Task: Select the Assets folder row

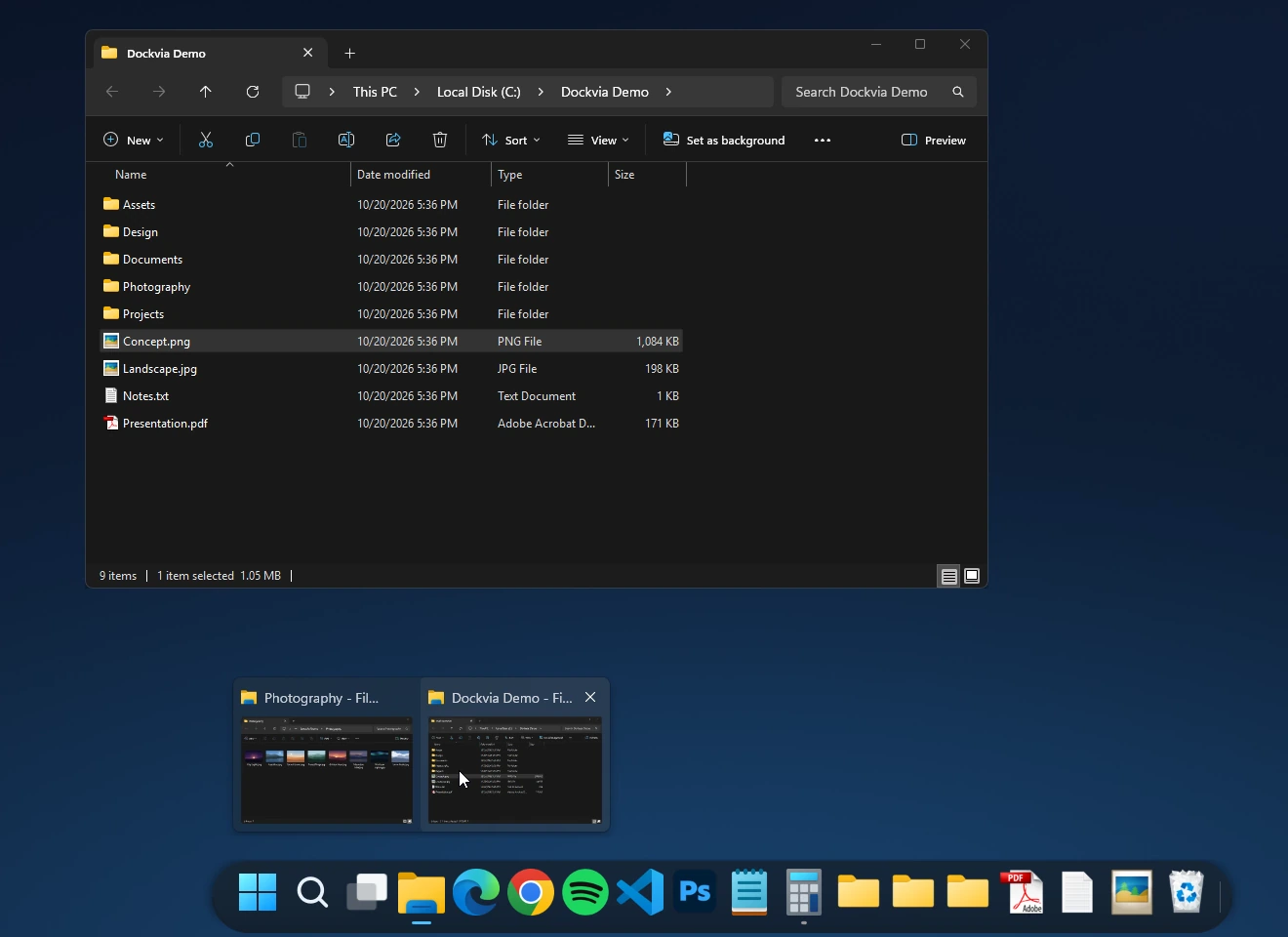Action: 392,205
